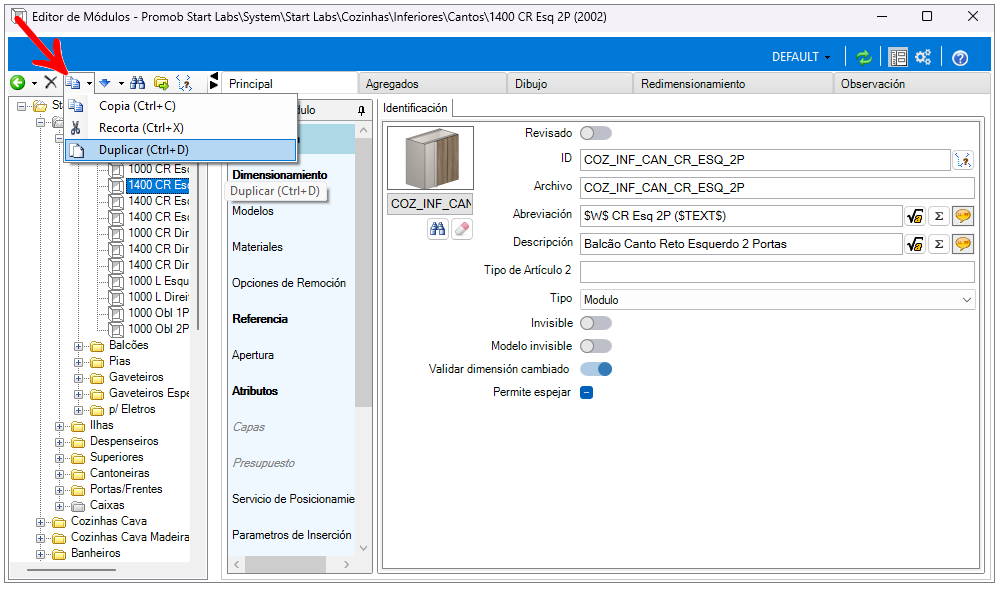Click the COZ_INF_CAN button under the thumbnail
Viewport: 1000px width, 592px height.
tap(431, 204)
